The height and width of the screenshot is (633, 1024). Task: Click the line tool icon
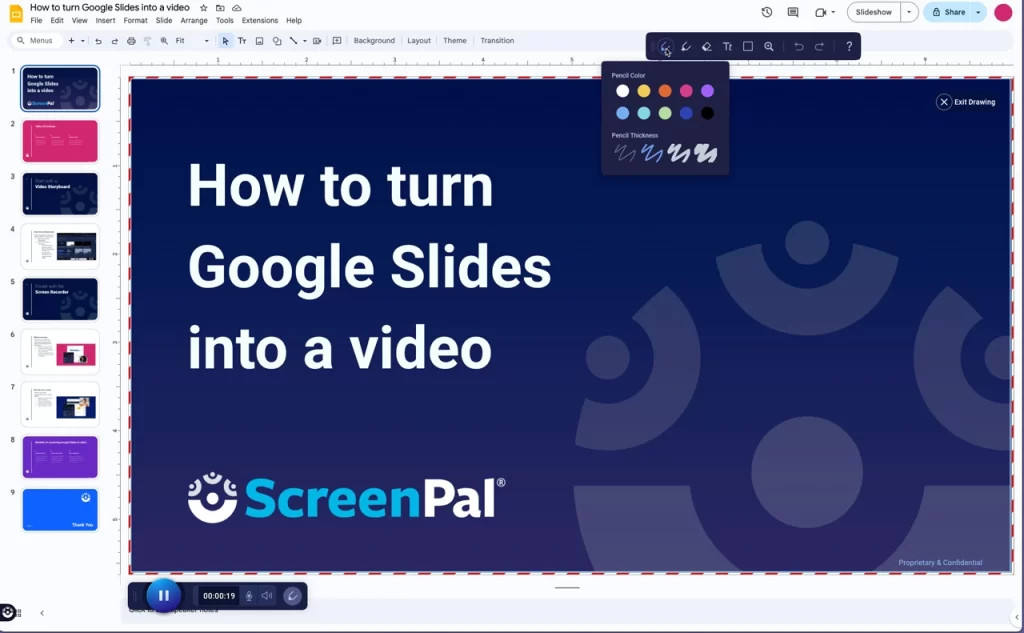click(x=293, y=41)
